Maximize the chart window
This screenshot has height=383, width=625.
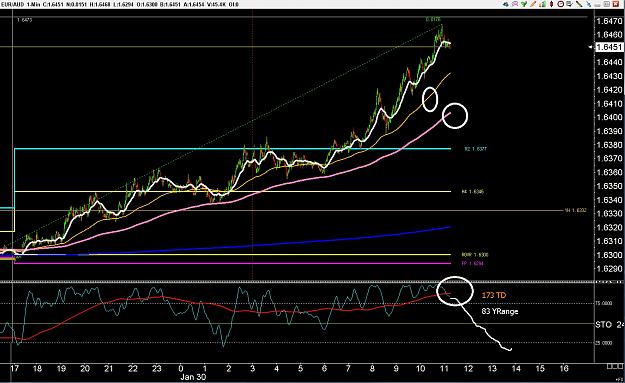coord(607,4)
